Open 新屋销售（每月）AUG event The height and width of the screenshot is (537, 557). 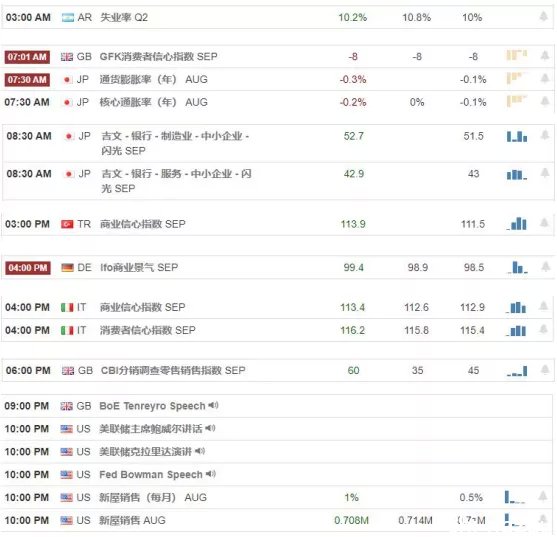click(153, 497)
